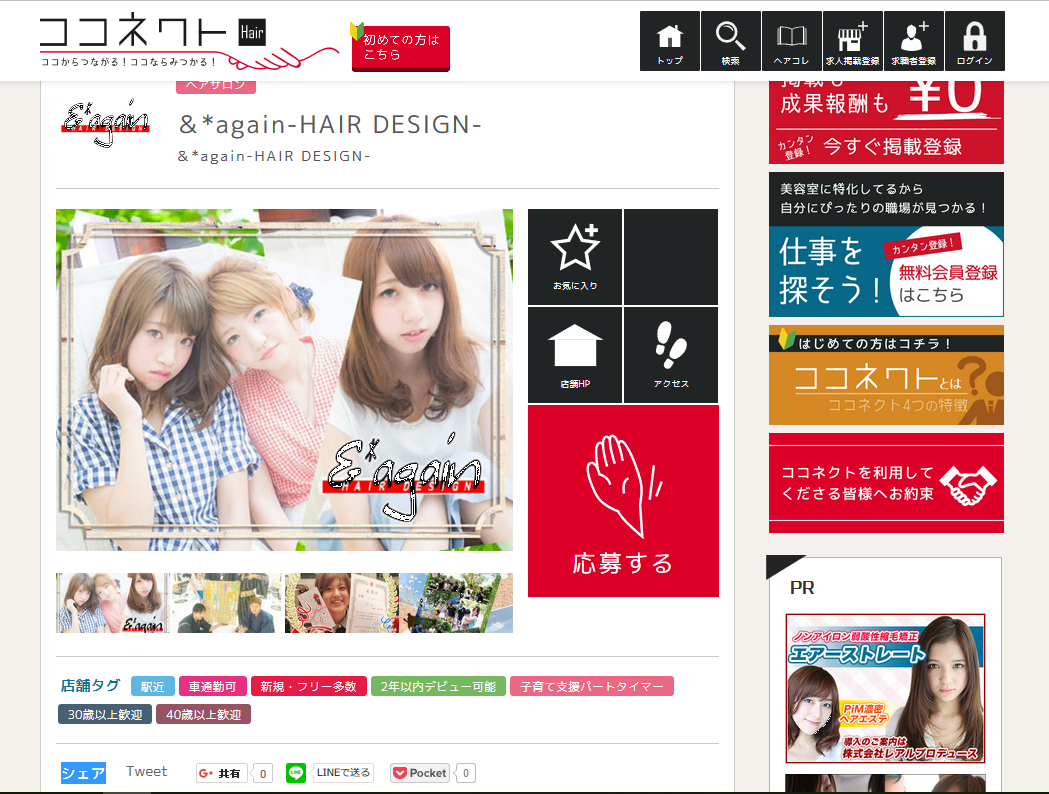The height and width of the screenshot is (794, 1049).
Task: Click the アクセス footprints icon
Action: [671, 354]
